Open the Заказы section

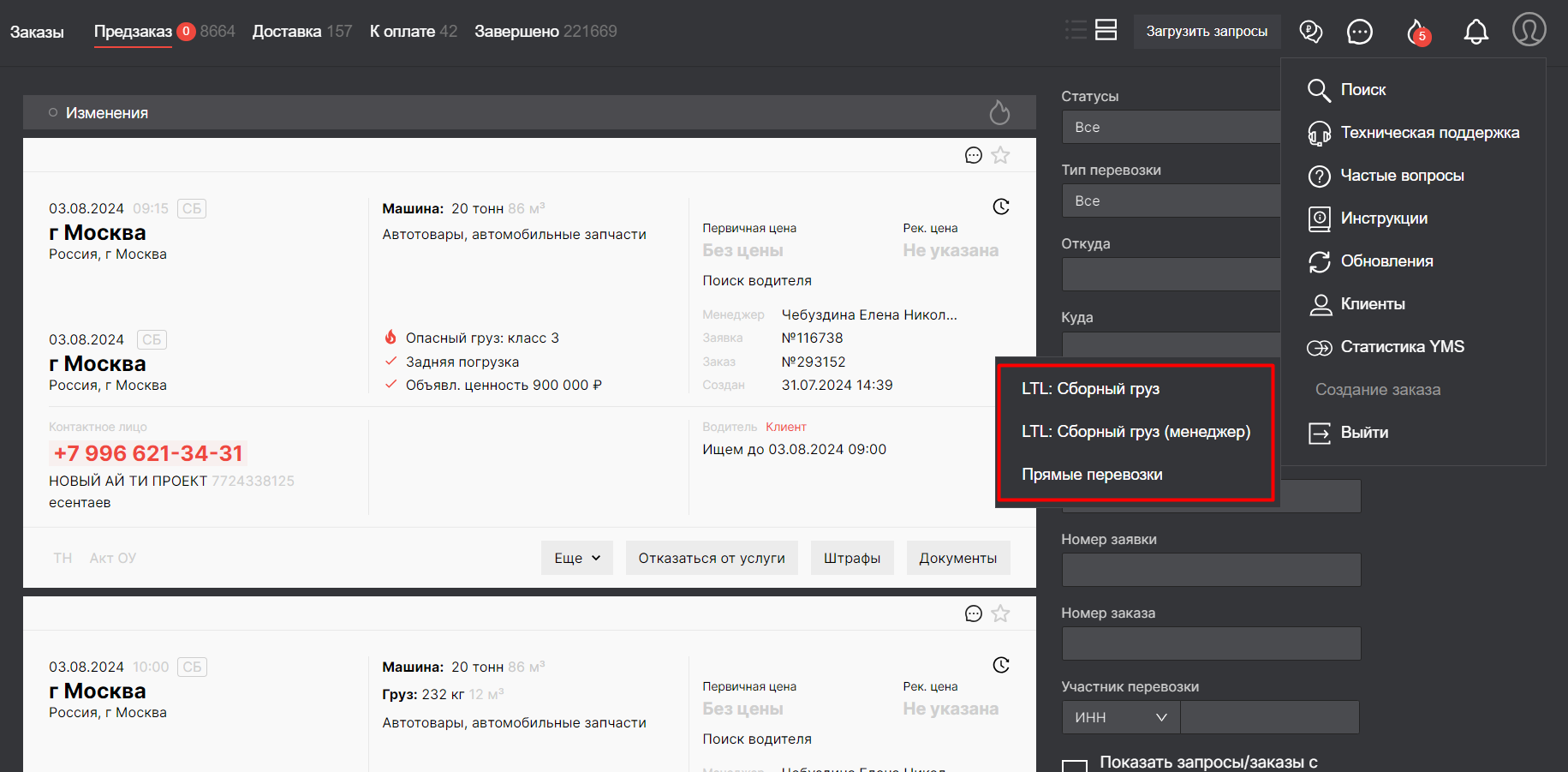[x=37, y=32]
